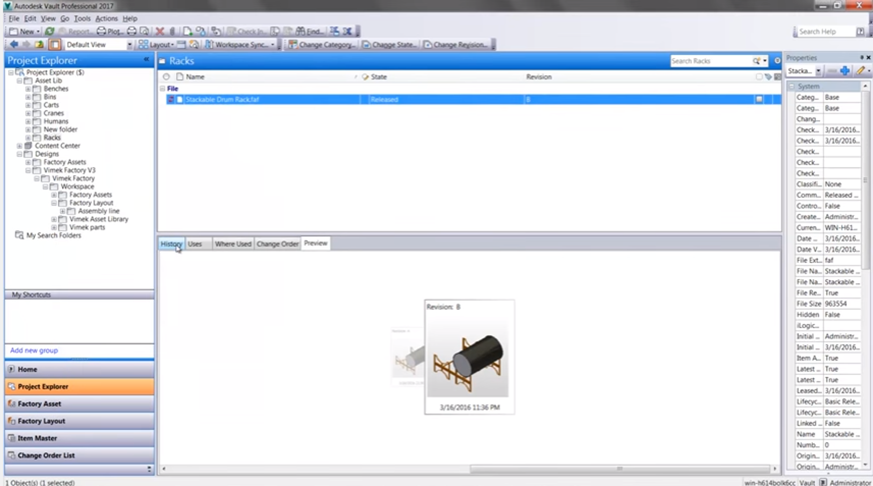873x486 pixels.
Task: Select the Assembly line folder in tree
Action: click(99, 211)
